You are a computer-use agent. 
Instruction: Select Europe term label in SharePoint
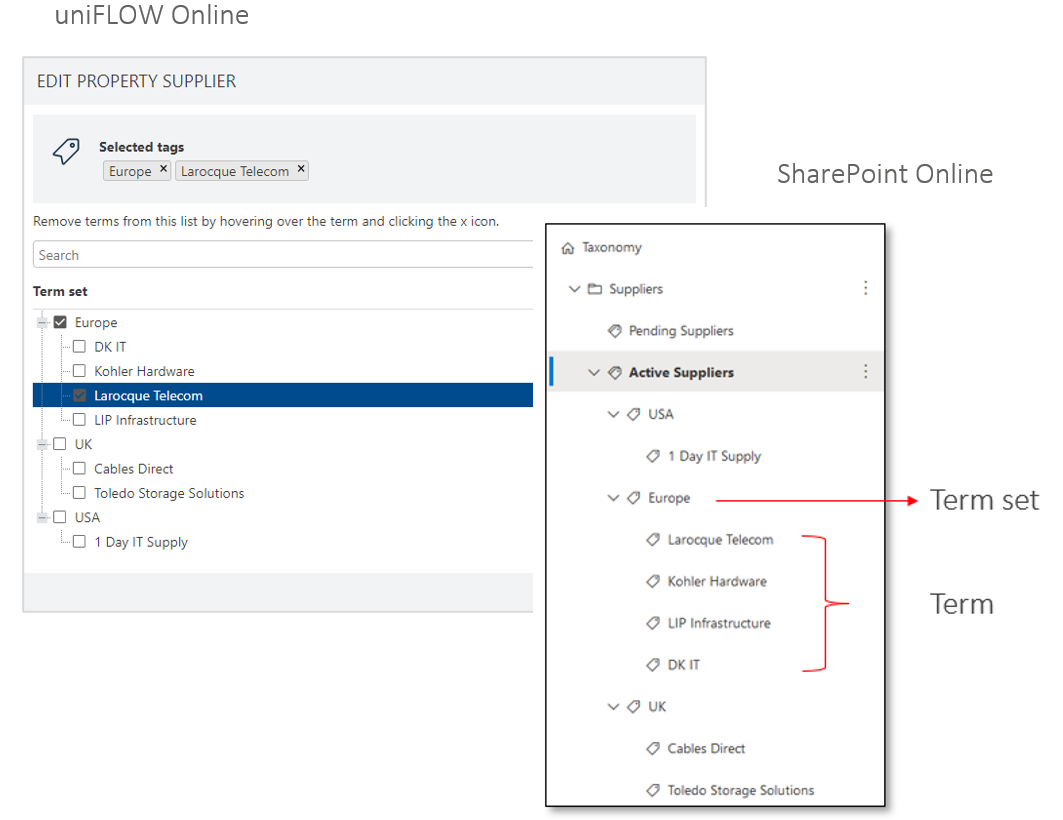(x=669, y=498)
